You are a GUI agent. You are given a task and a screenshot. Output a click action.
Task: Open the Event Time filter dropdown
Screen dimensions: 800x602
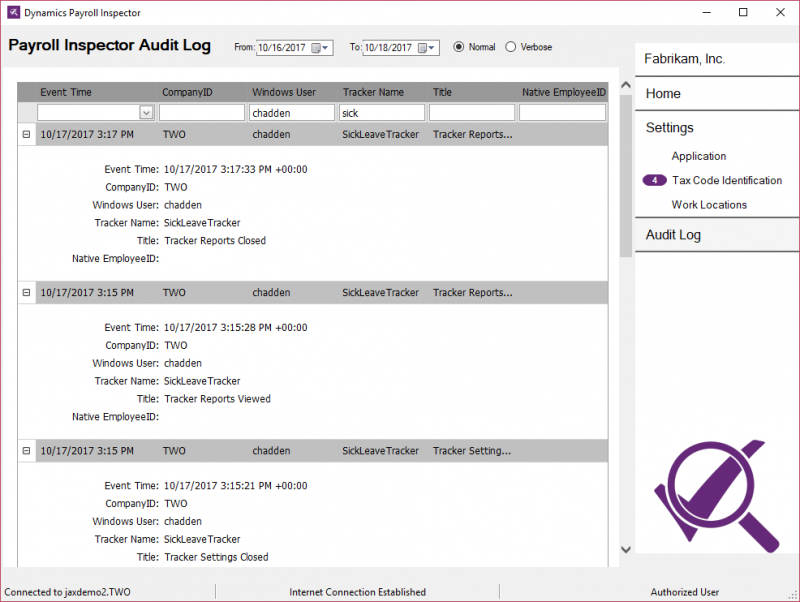pos(146,112)
